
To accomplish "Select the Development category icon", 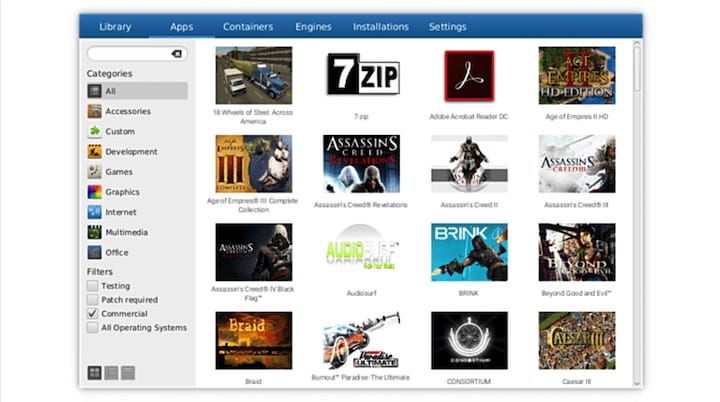I will click(95, 152).
